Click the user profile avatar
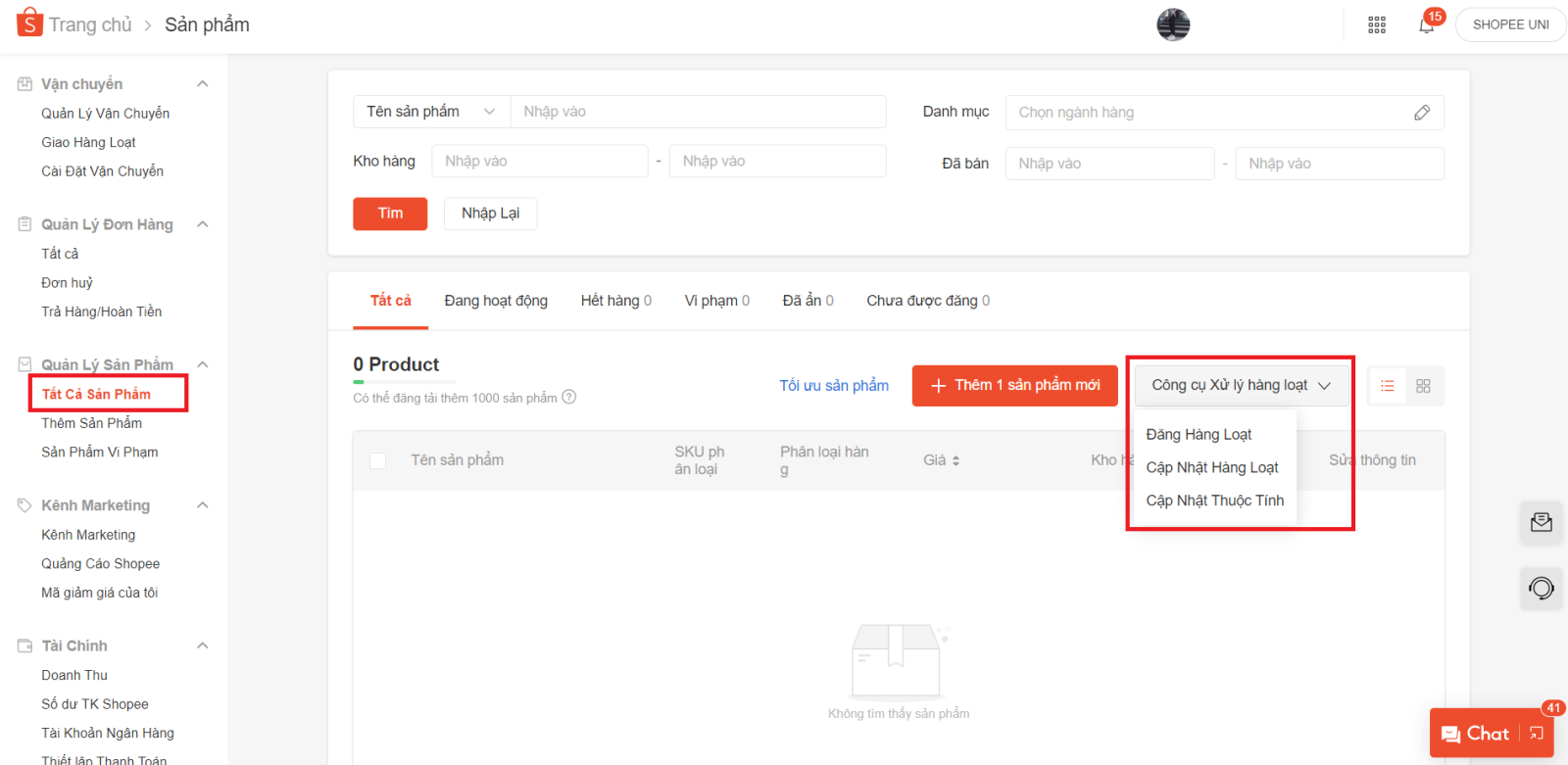 click(x=1173, y=24)
